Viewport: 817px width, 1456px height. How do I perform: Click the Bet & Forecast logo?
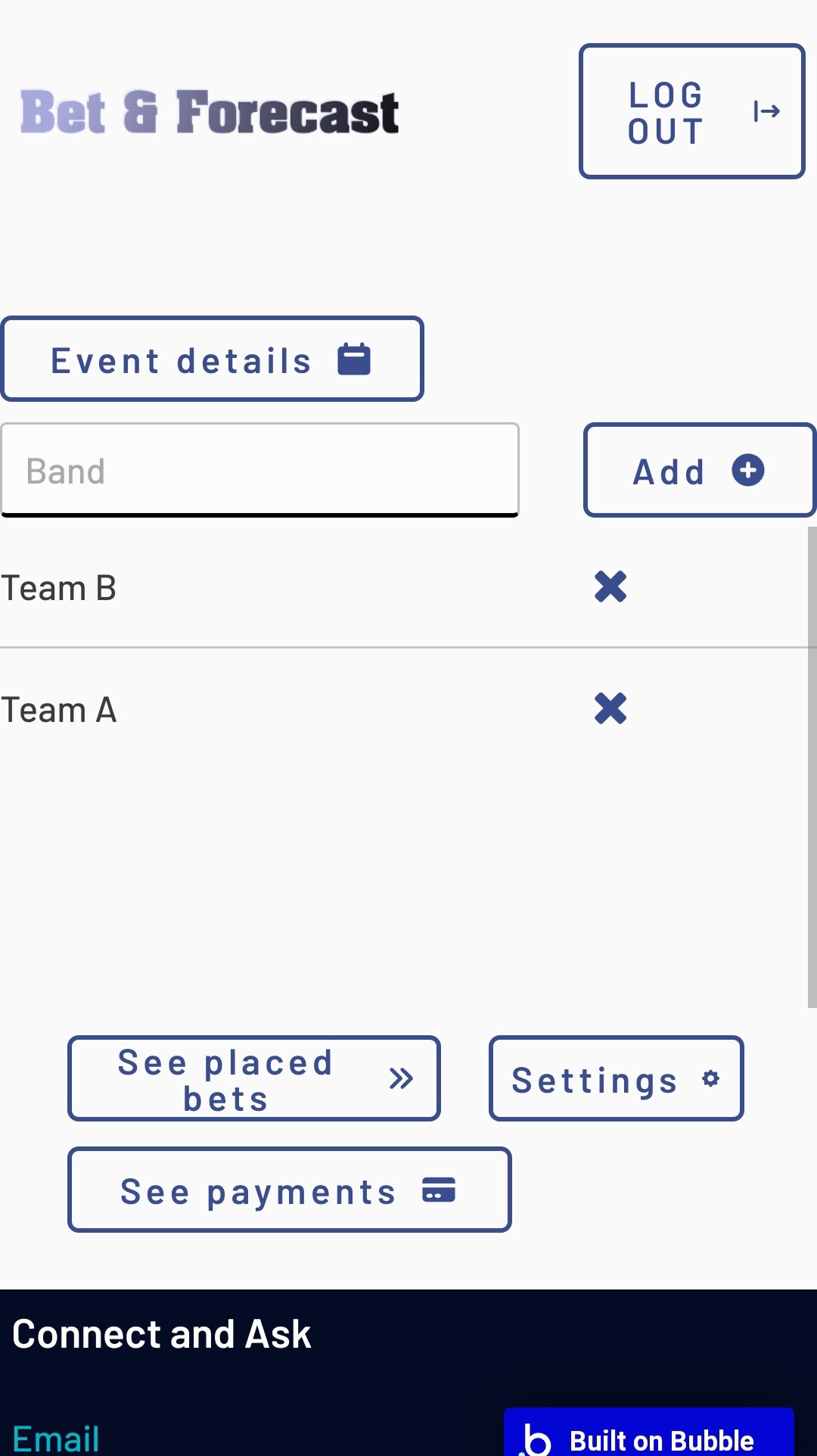click(210, 112)
